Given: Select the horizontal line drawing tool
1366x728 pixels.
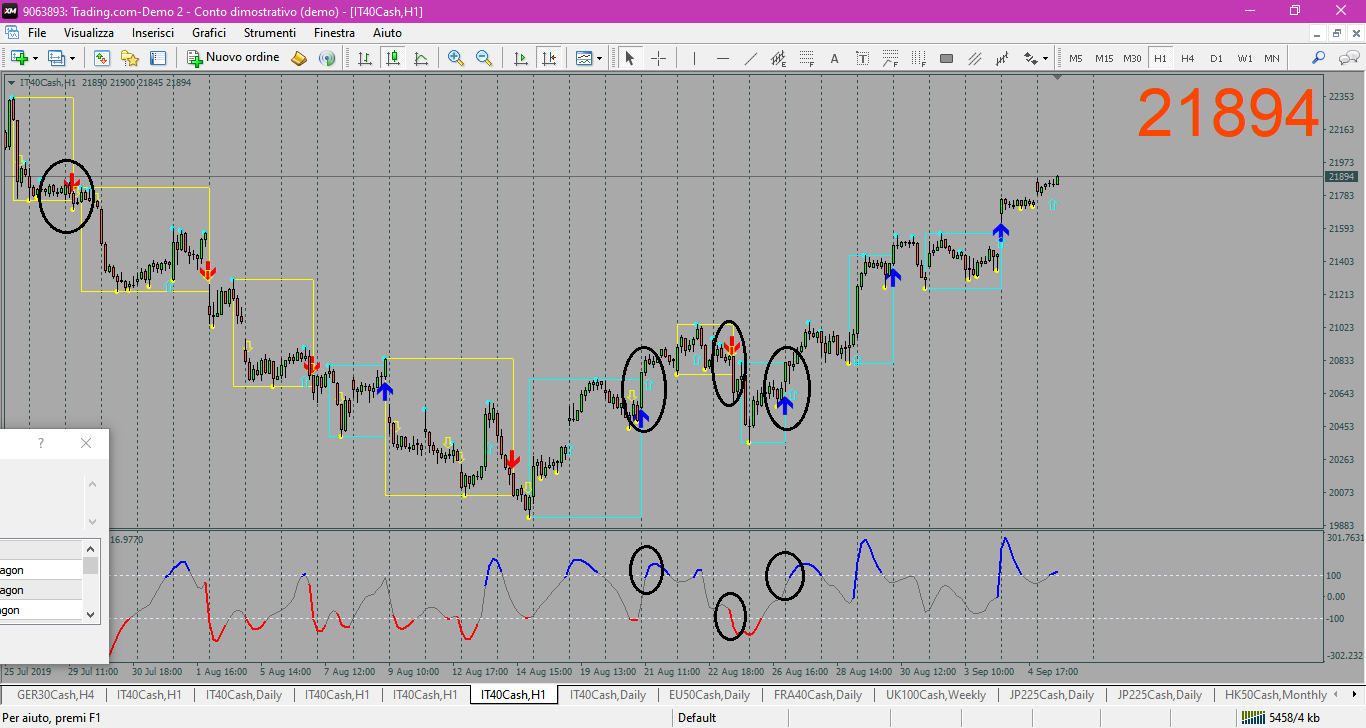Looking at the screenshot, I should (722, 58).
